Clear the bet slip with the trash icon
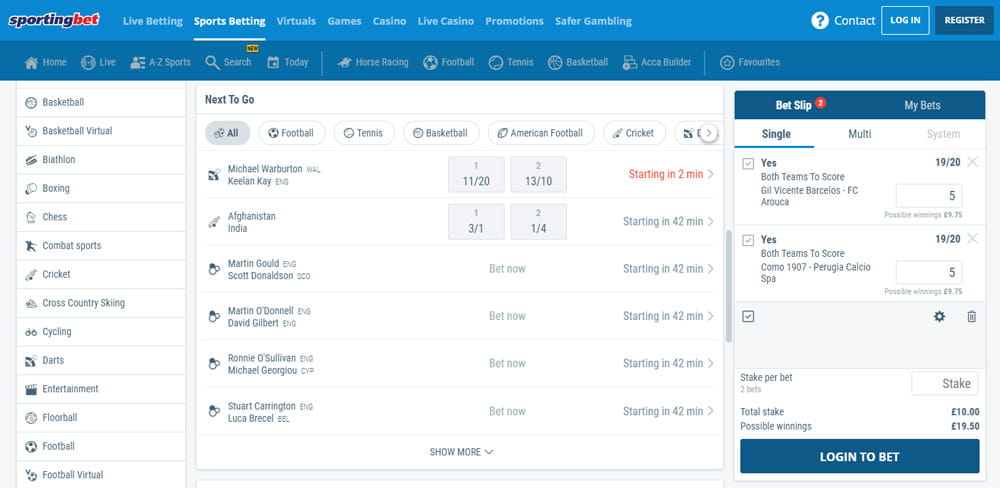The height and width of the screenshot is (488, 1000). 971,316
